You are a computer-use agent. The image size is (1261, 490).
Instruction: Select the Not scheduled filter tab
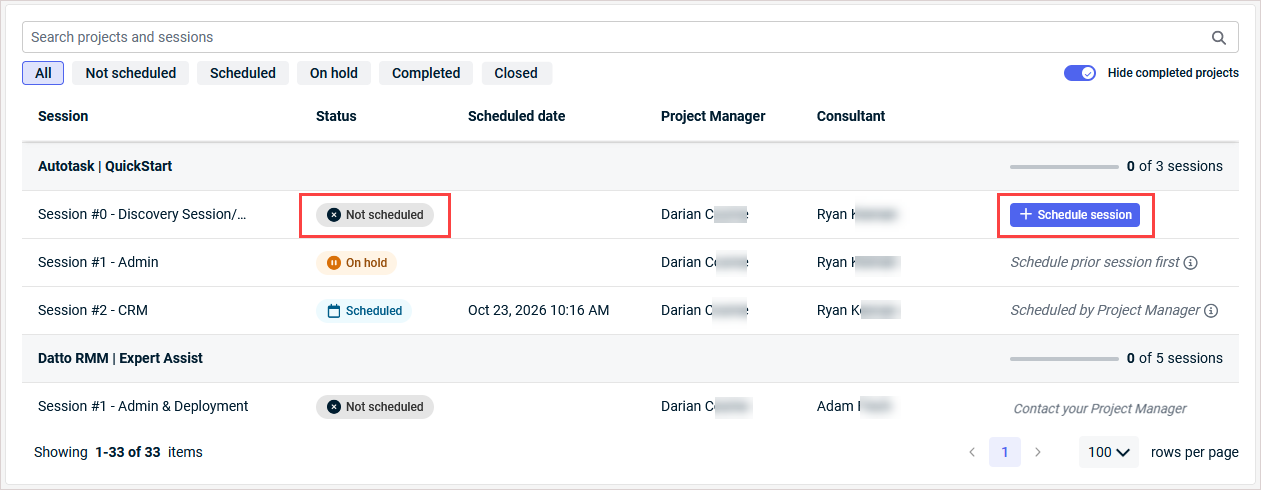pyautogui.click(x=131, y=73)
